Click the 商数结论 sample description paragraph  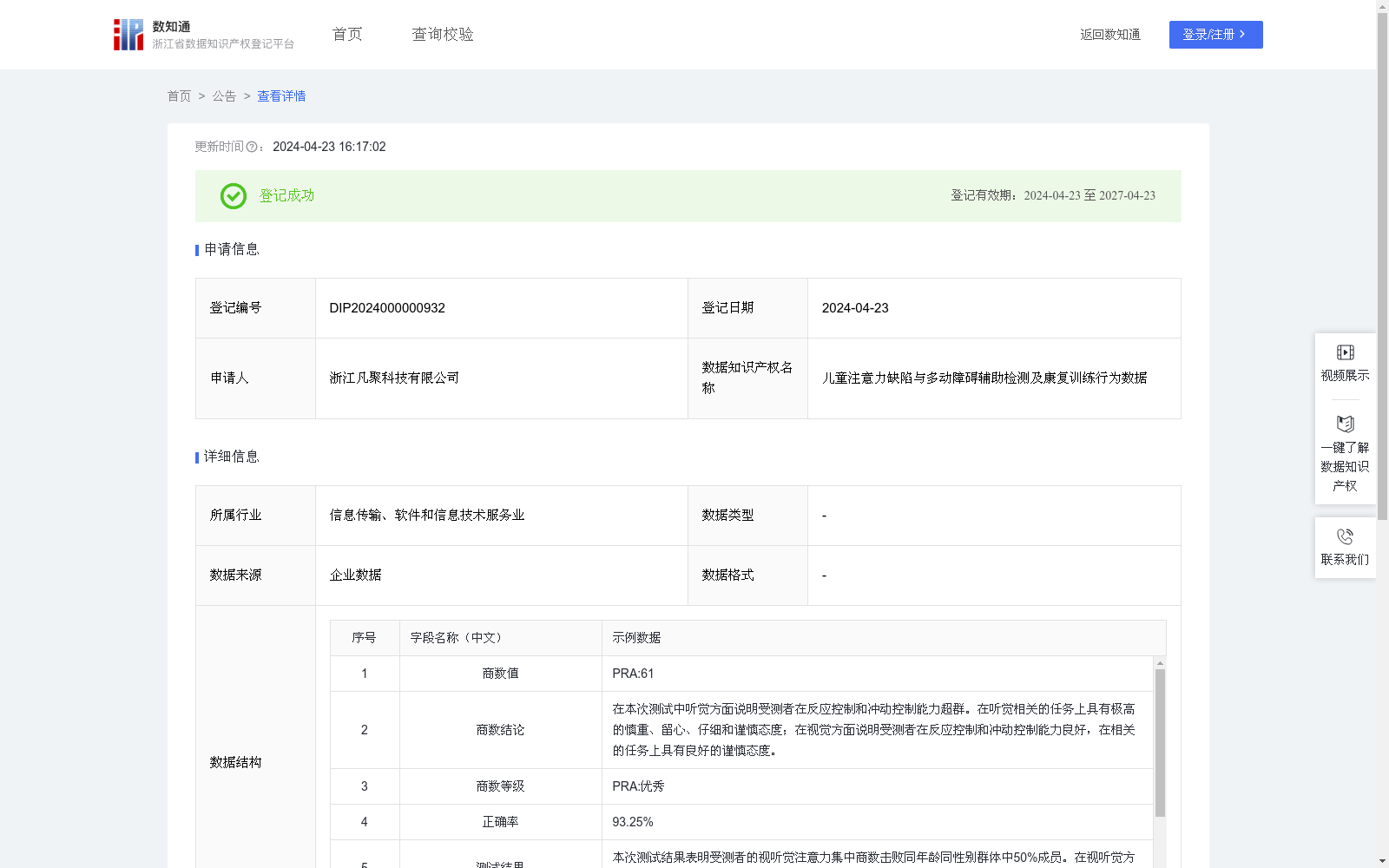tap(874, 730)
